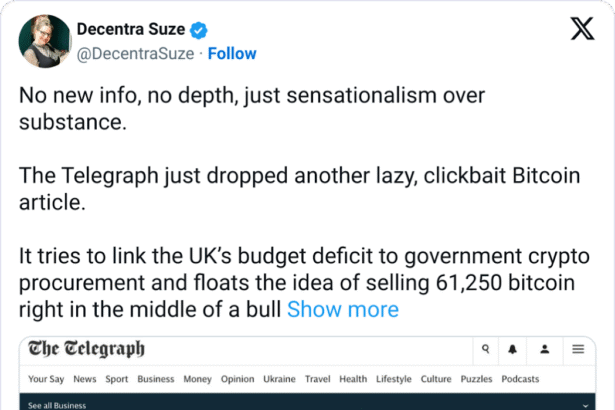This screenshot has height=410, width=615.
Task: Open Decentra Suze's profile avatar
Action: pyautogui.click(x=42, y=41)
